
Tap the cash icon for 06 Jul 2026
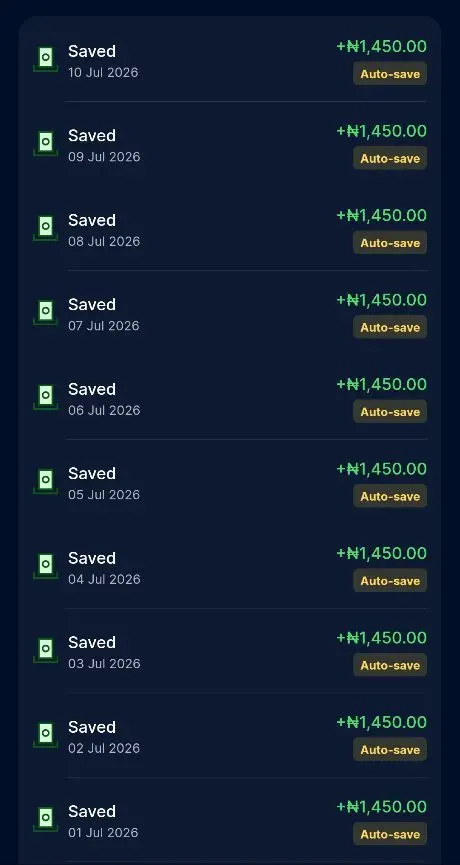[x=46, y=397]
